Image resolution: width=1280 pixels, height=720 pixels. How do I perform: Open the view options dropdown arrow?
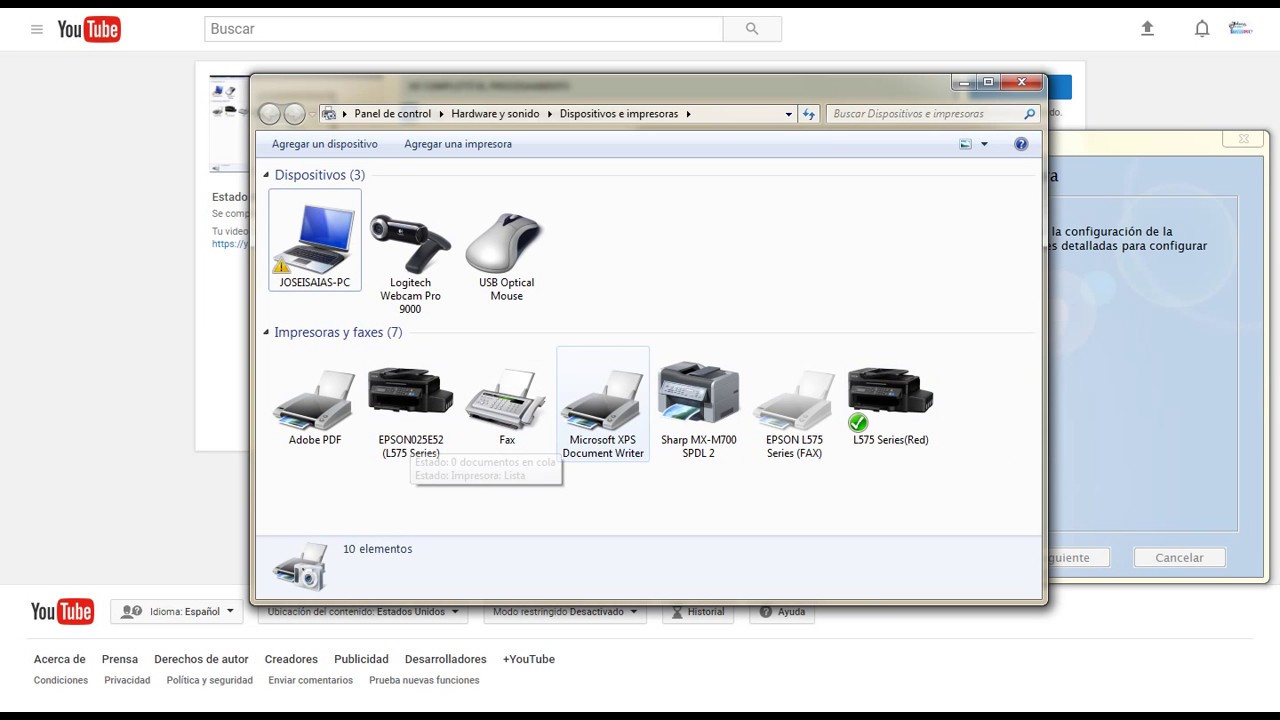(x=984, y=144)
